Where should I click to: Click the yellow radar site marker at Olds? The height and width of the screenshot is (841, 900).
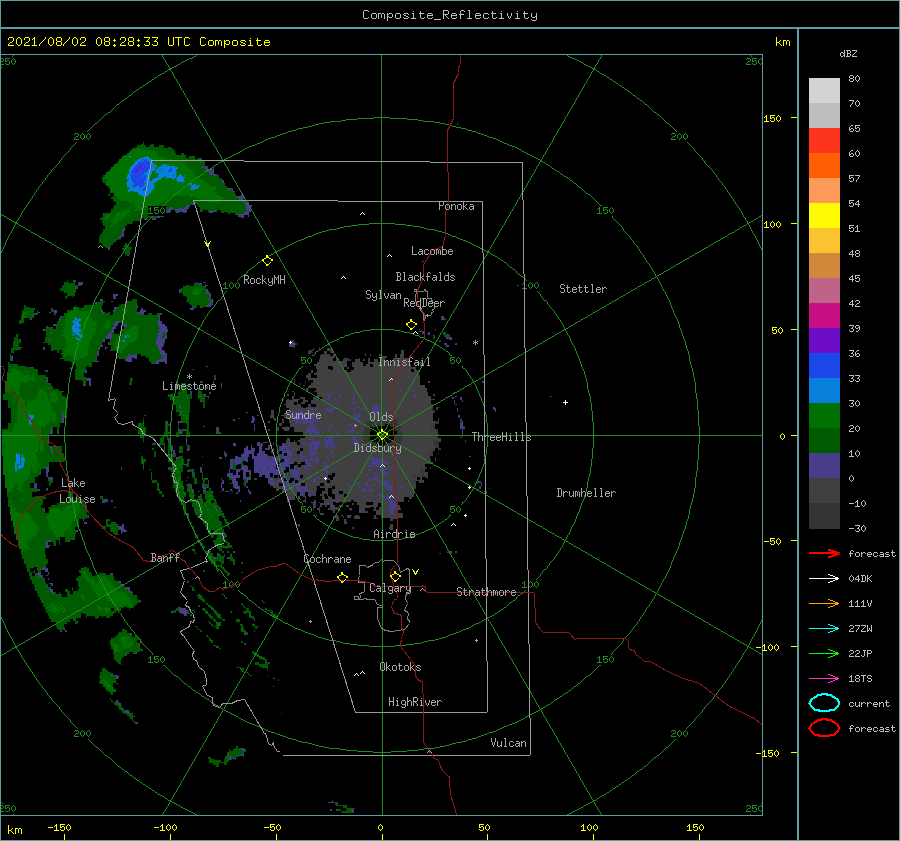382,435
